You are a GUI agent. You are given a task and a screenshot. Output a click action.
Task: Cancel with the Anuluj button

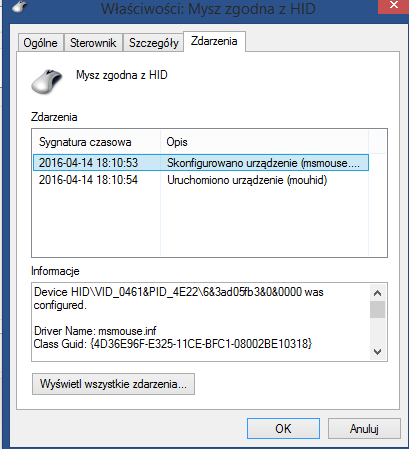[364, 428]
